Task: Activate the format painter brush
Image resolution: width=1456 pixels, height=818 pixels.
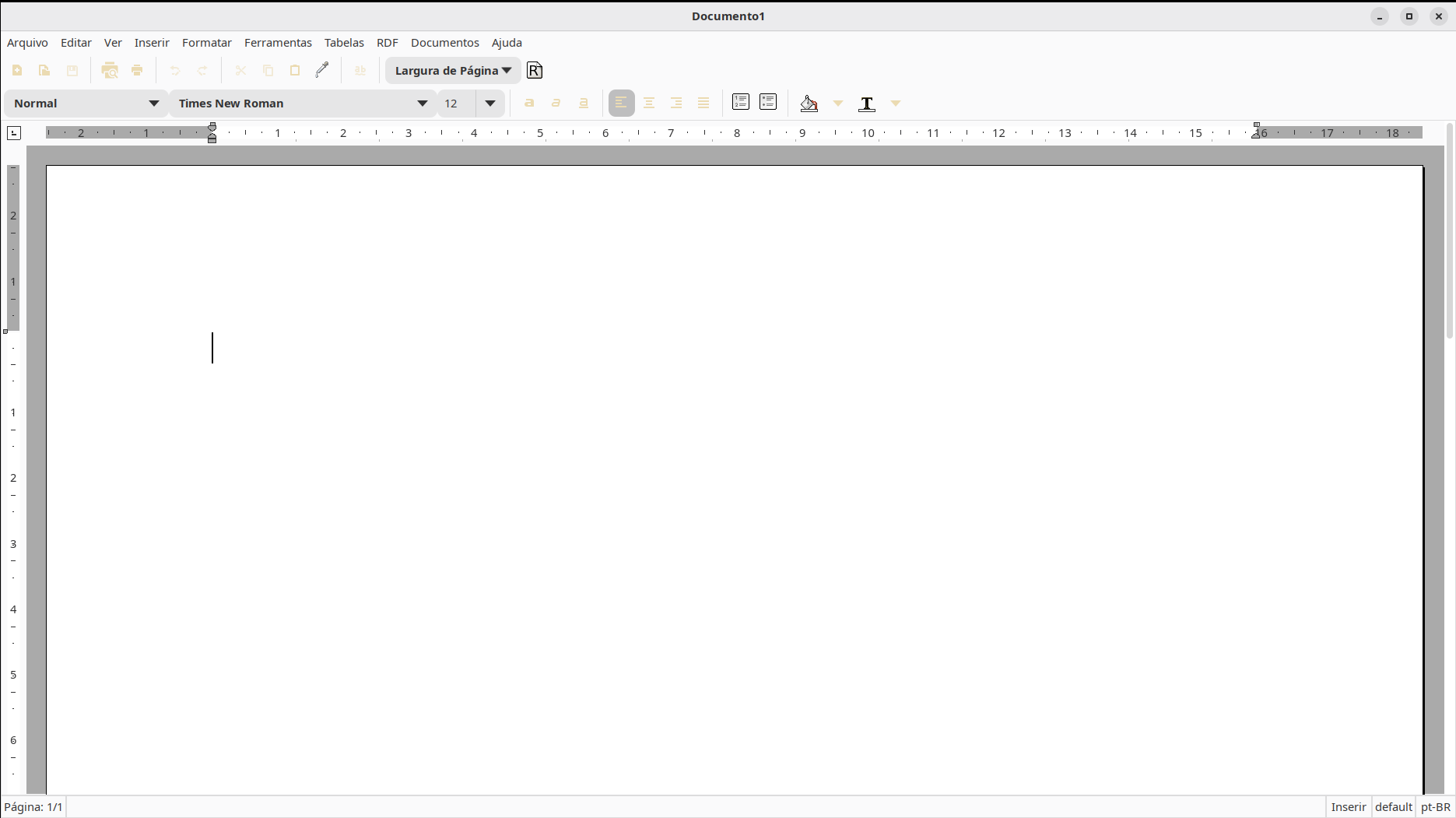Action: click(322, 70)
